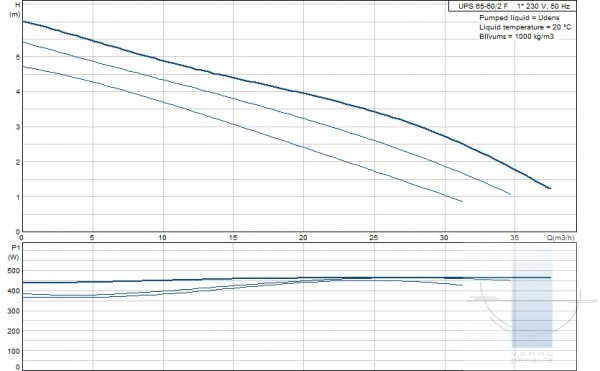Click the 100 tick on power axis
Image resolution: width=600 pixels, height=371 pixels.
point(14,351)
